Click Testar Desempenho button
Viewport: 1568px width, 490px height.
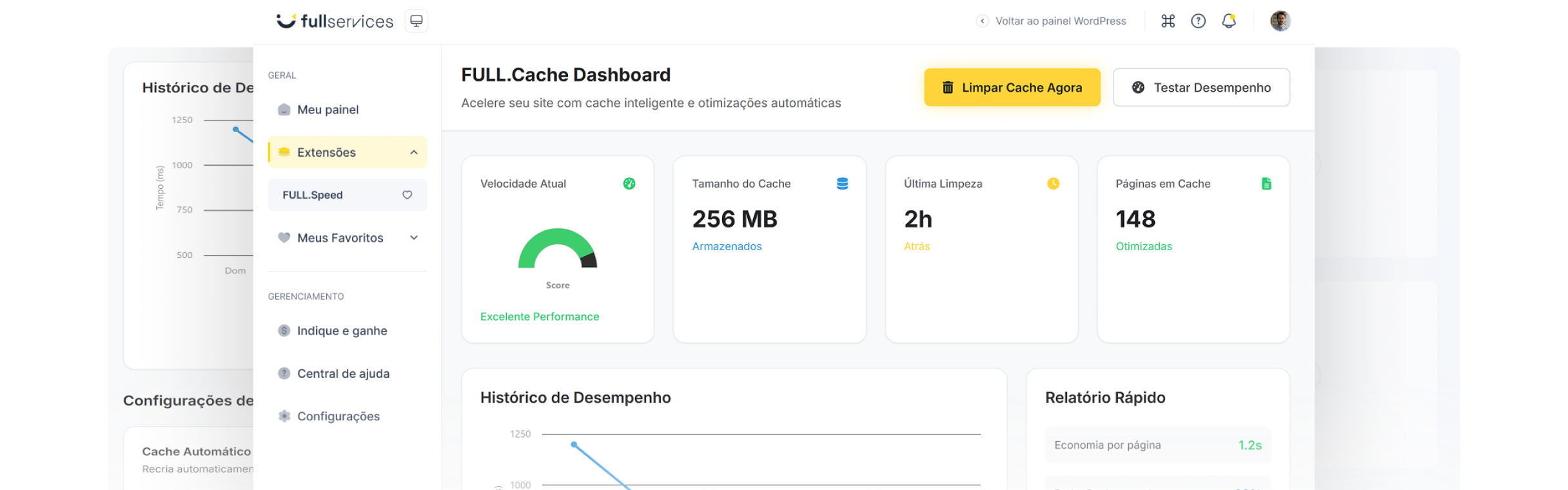pos(1201,88)
